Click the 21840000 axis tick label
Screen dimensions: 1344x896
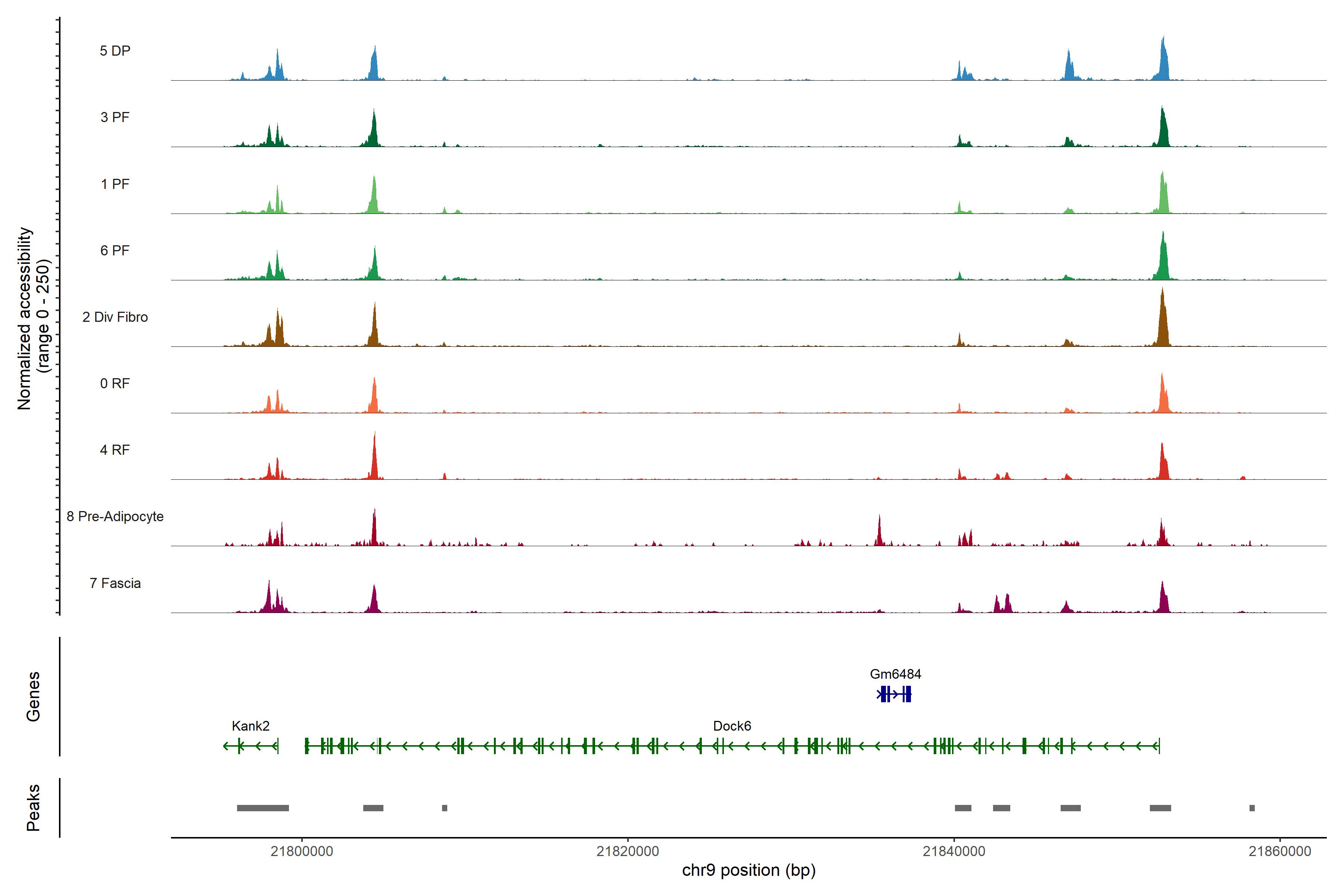954,852
